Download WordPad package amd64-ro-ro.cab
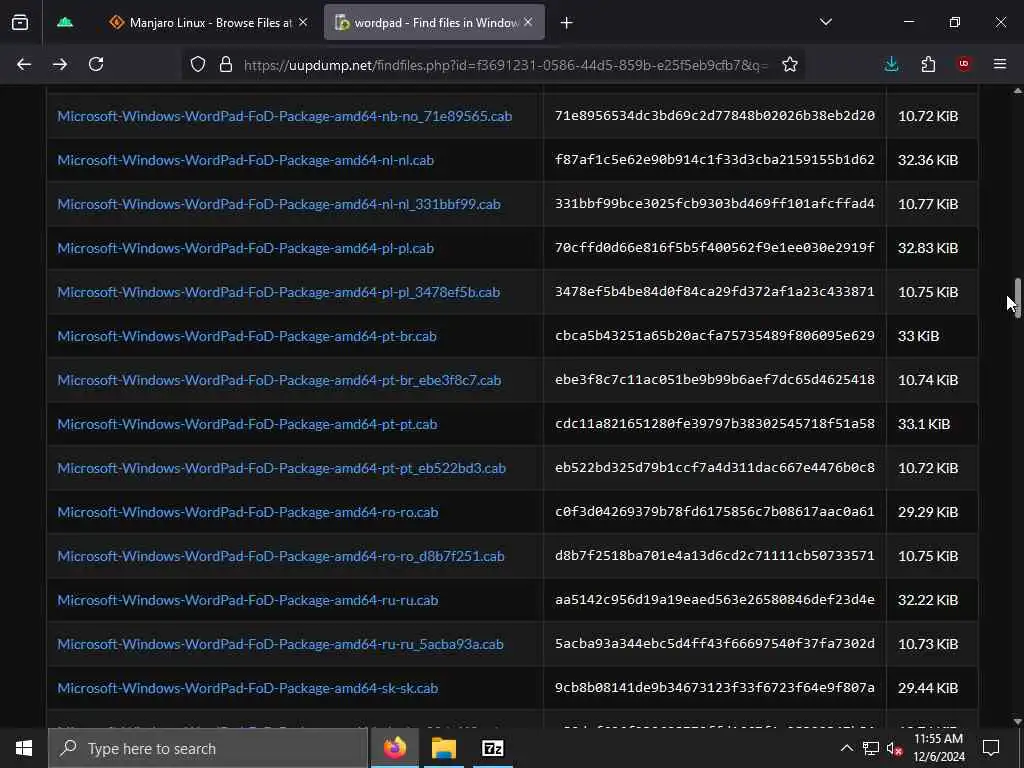The height and width of the screenshot is (768, 1024). point(248,512)
